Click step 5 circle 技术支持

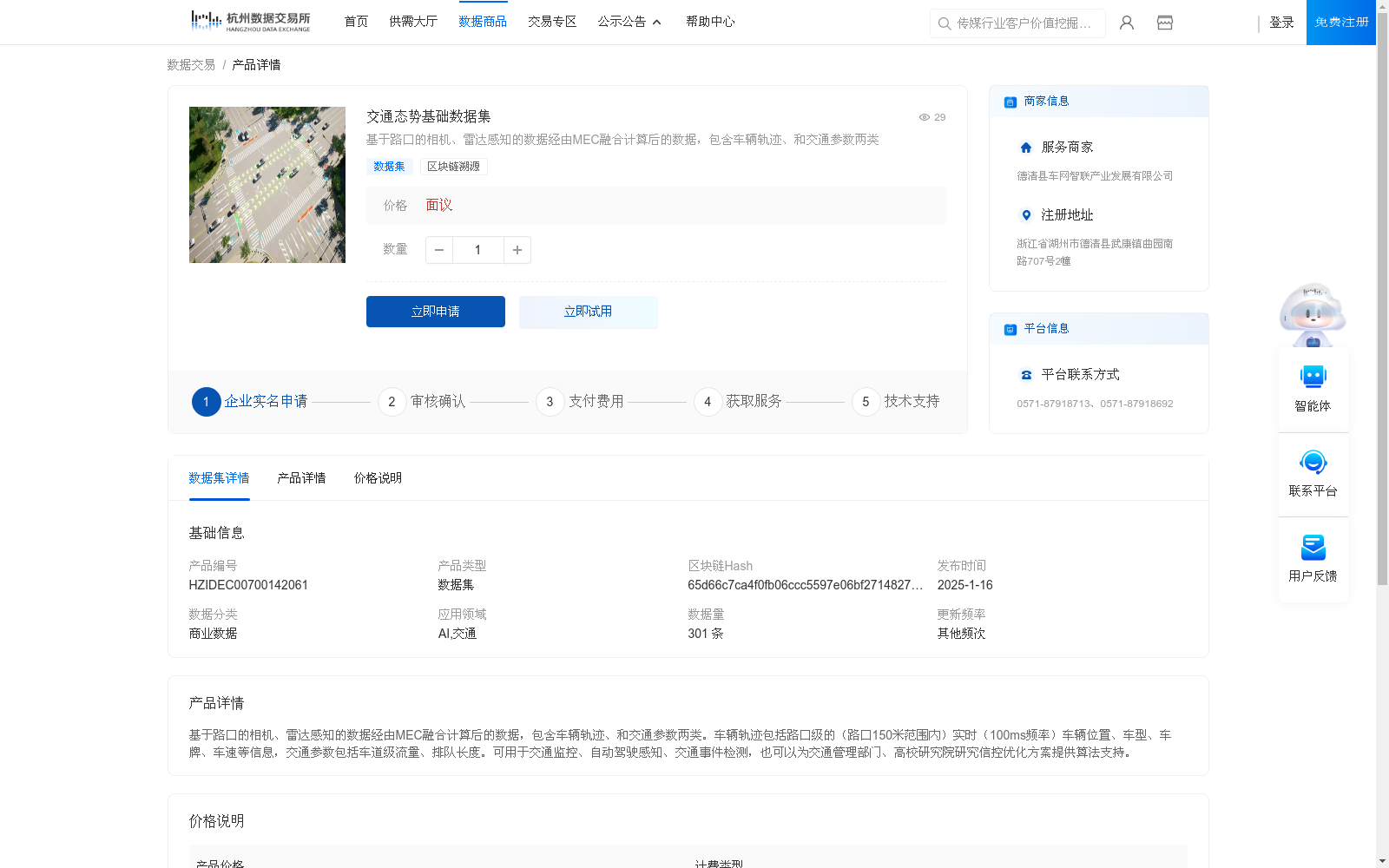point(866,402)
